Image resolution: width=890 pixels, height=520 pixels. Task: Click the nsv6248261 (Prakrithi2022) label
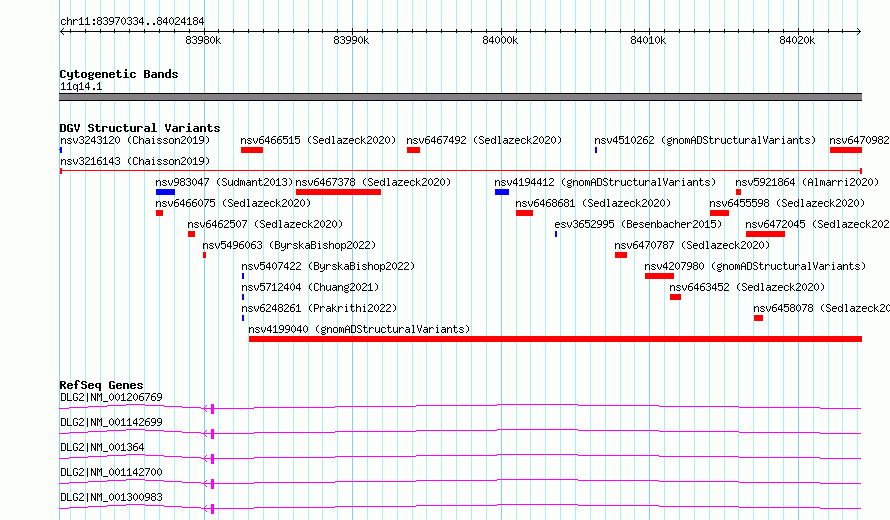tap(319, 308)
